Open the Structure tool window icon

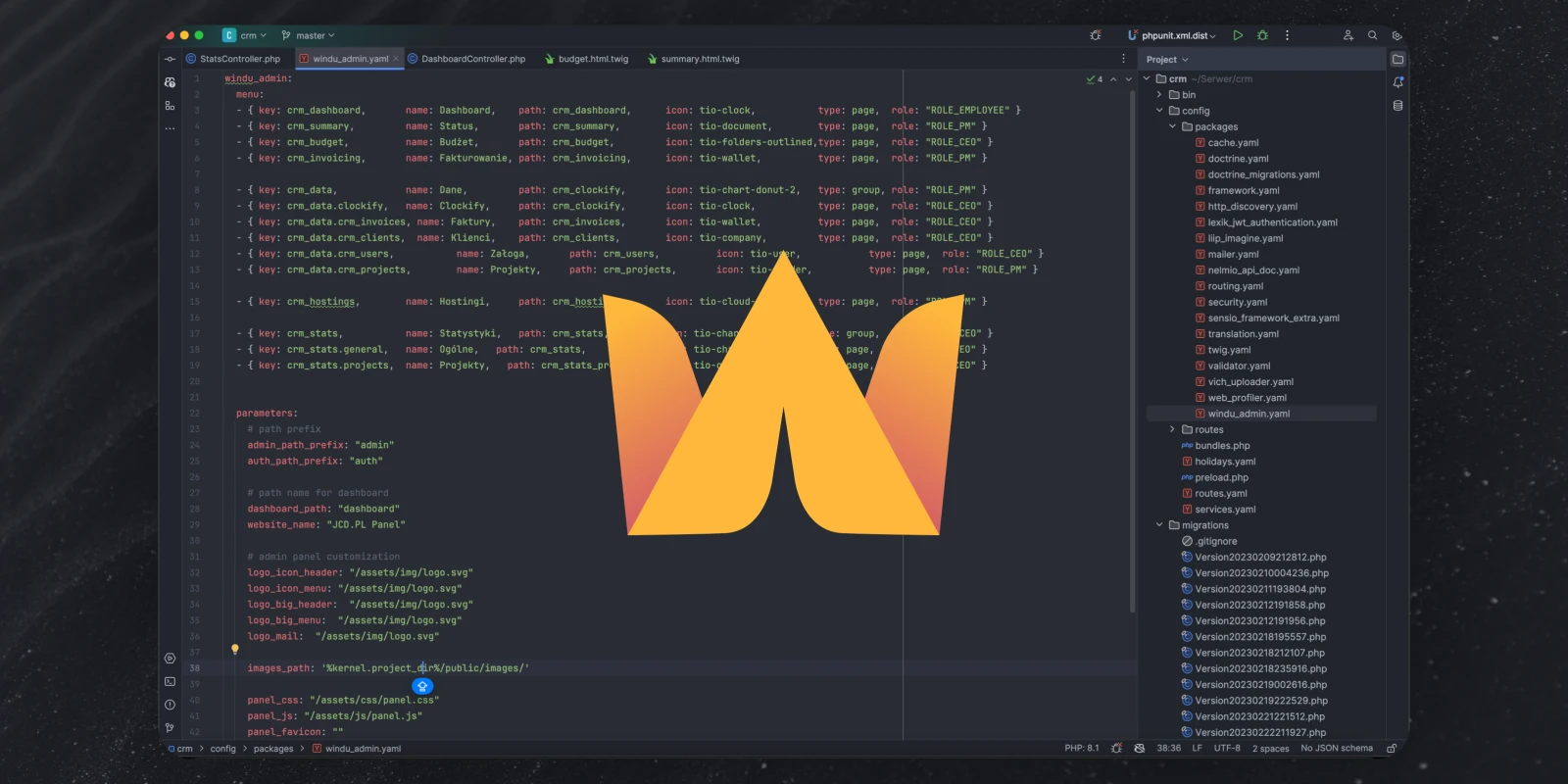170,106
